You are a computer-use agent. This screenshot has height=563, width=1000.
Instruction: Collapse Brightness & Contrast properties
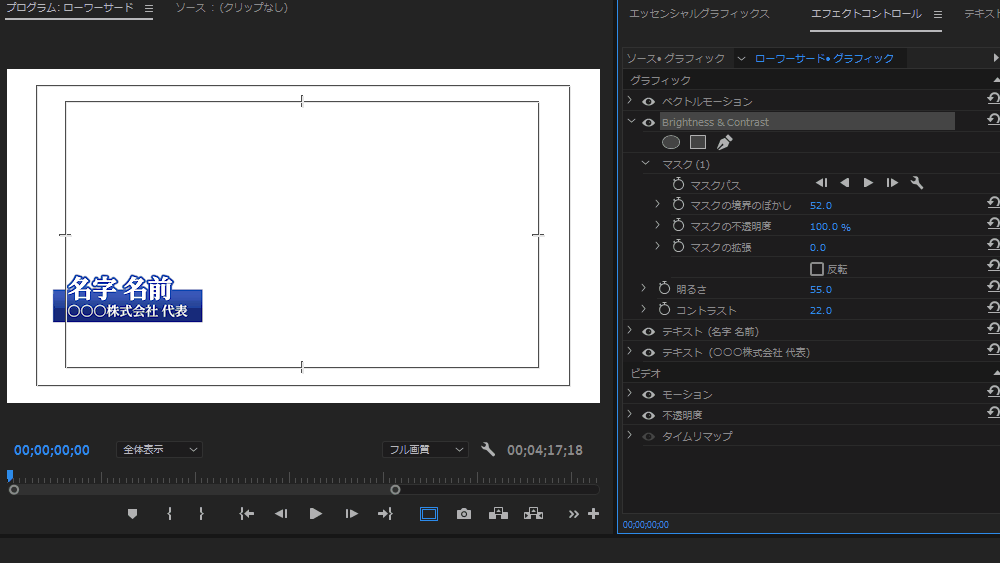[x=631, y=121]
